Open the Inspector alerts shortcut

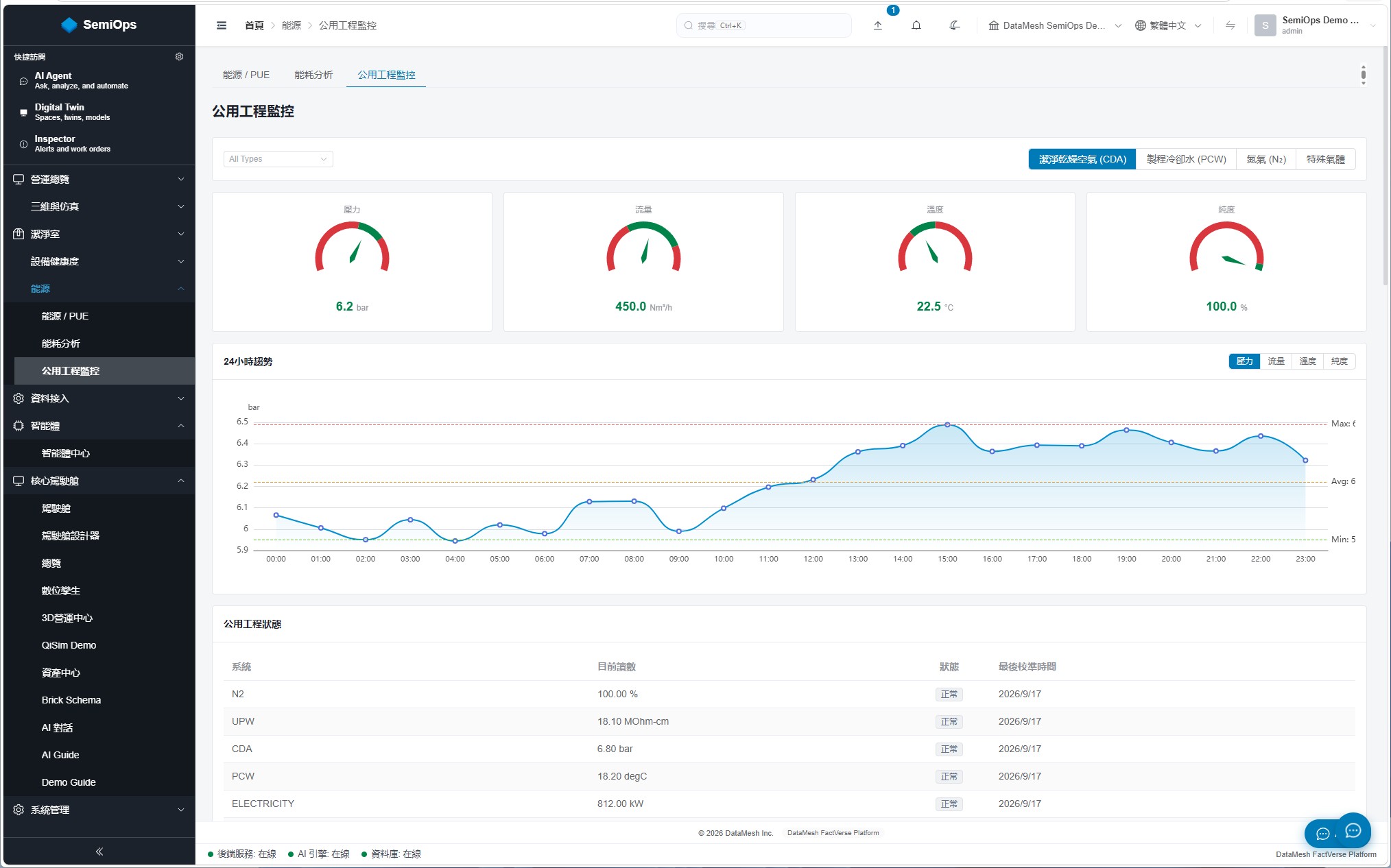click(x=99, y=143)
